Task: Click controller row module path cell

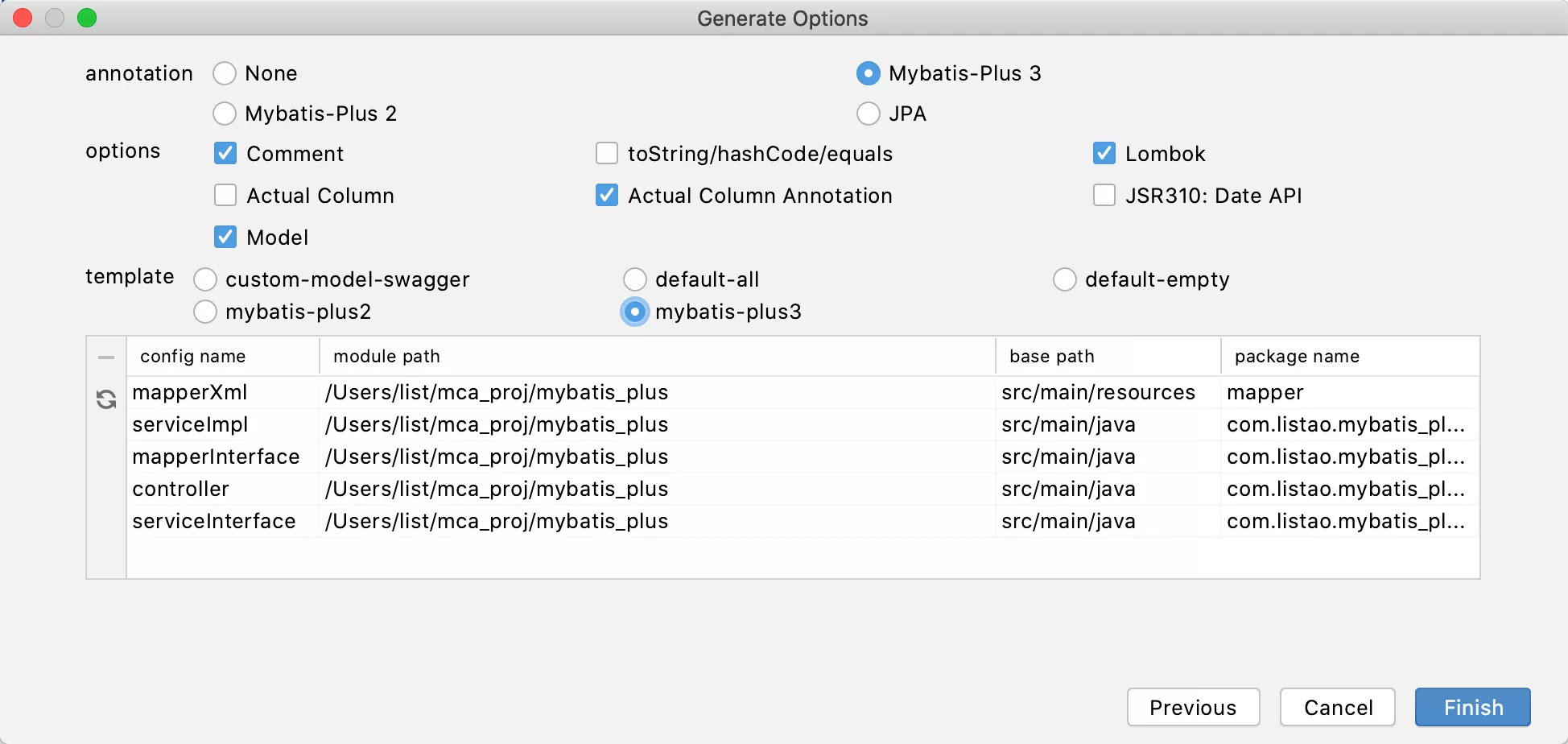Action: tap(658, 489)
